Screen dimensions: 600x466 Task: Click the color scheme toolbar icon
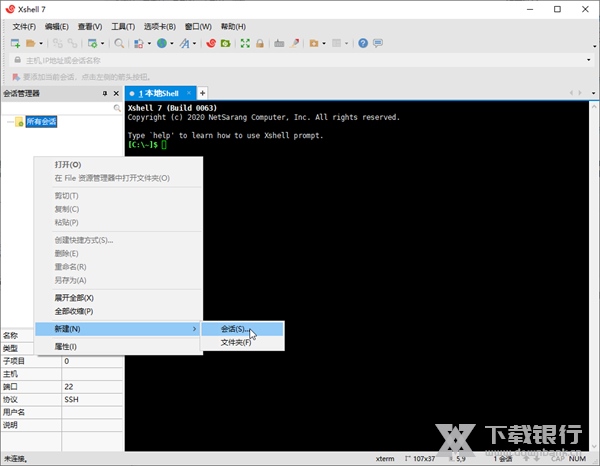[139, 43]
